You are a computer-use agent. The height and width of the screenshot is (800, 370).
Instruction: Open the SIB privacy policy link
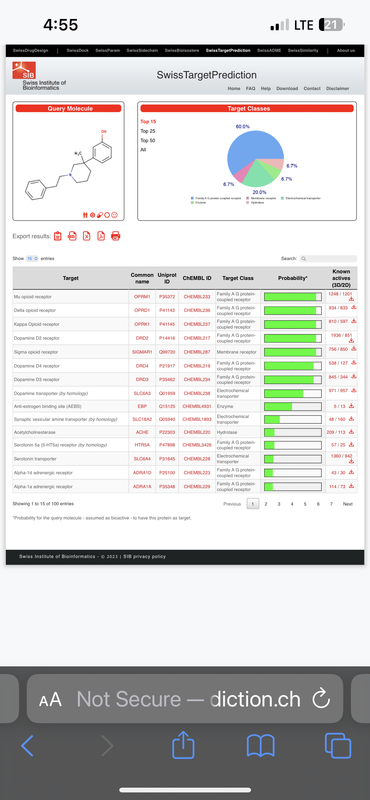tap(144, 557)
